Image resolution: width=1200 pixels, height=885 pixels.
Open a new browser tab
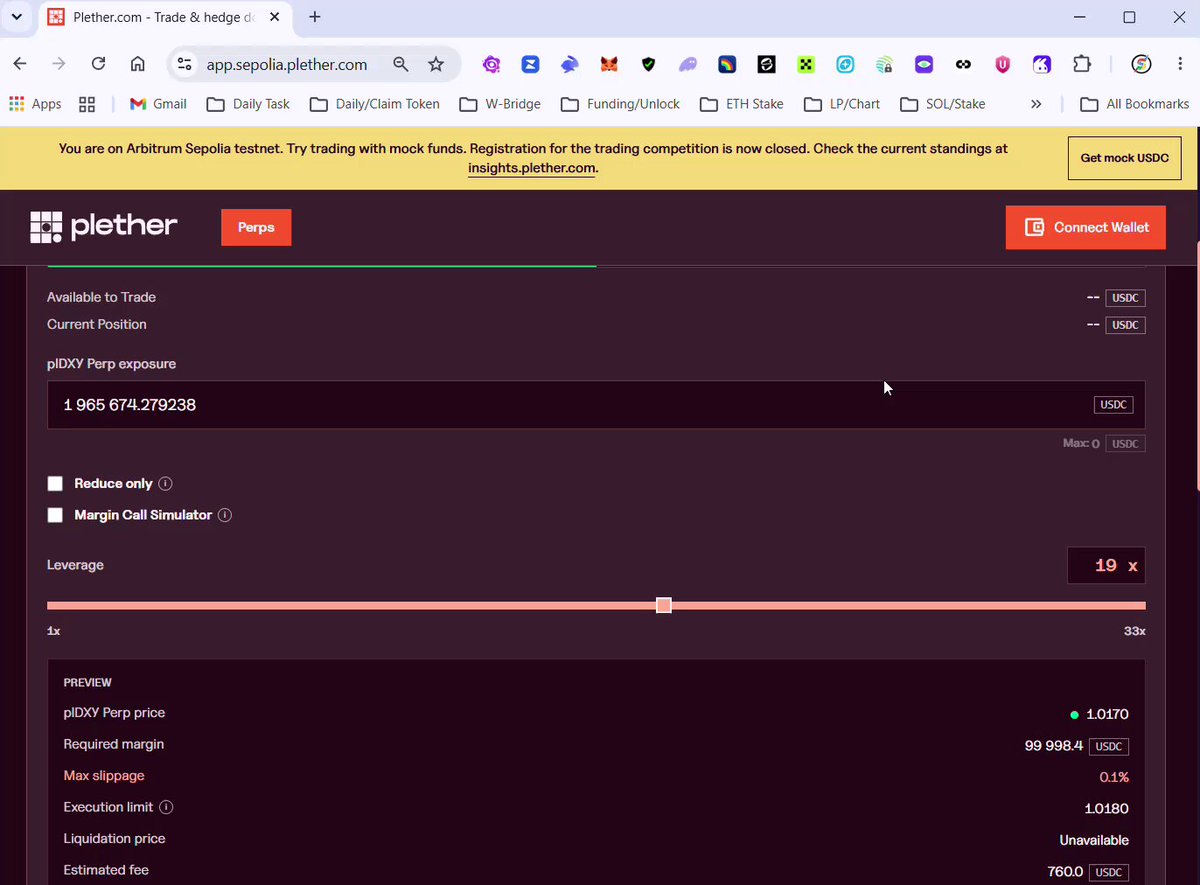[315, 17]
